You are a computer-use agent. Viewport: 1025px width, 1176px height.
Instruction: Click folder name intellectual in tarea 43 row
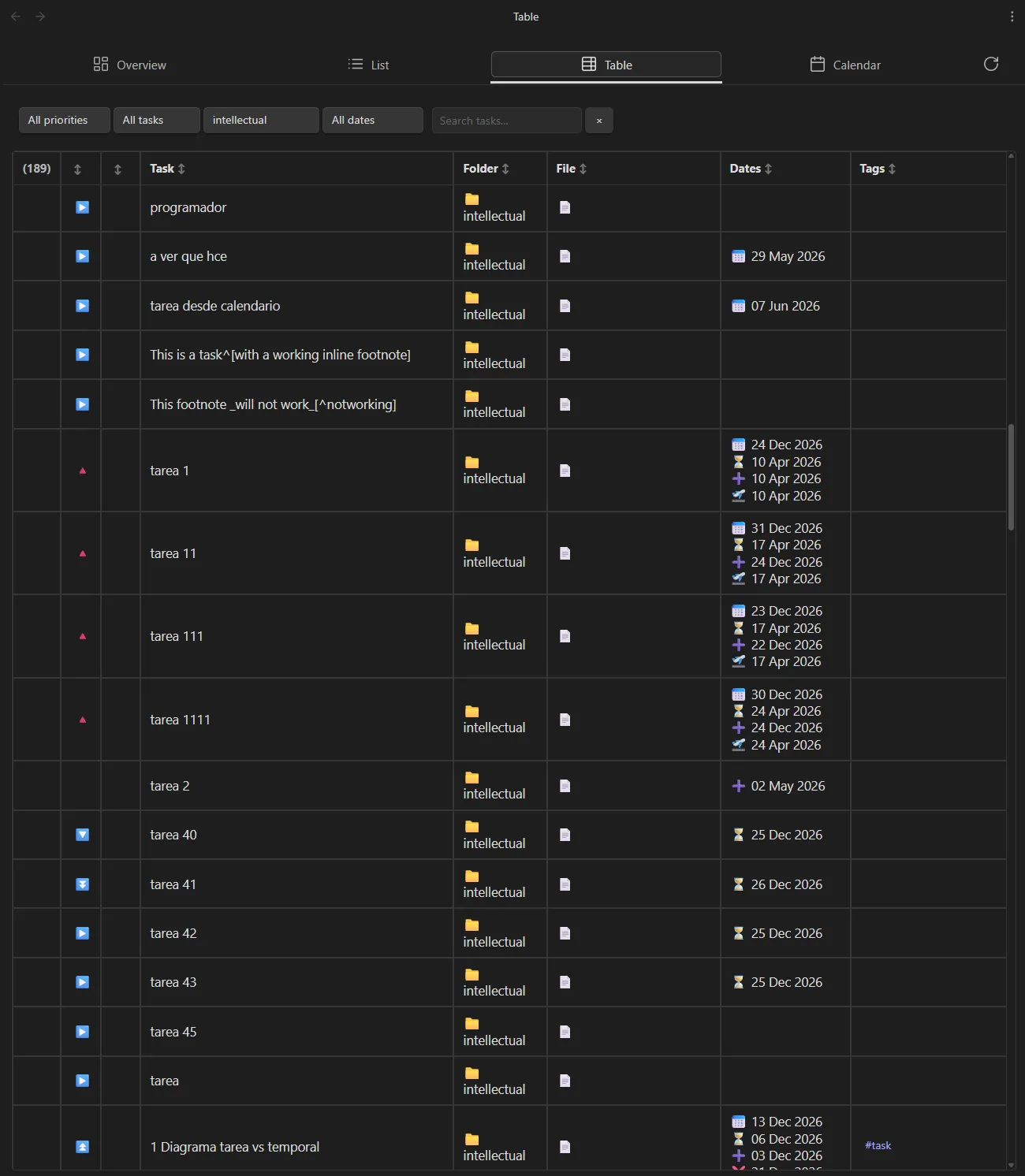[x=494, y=991]
